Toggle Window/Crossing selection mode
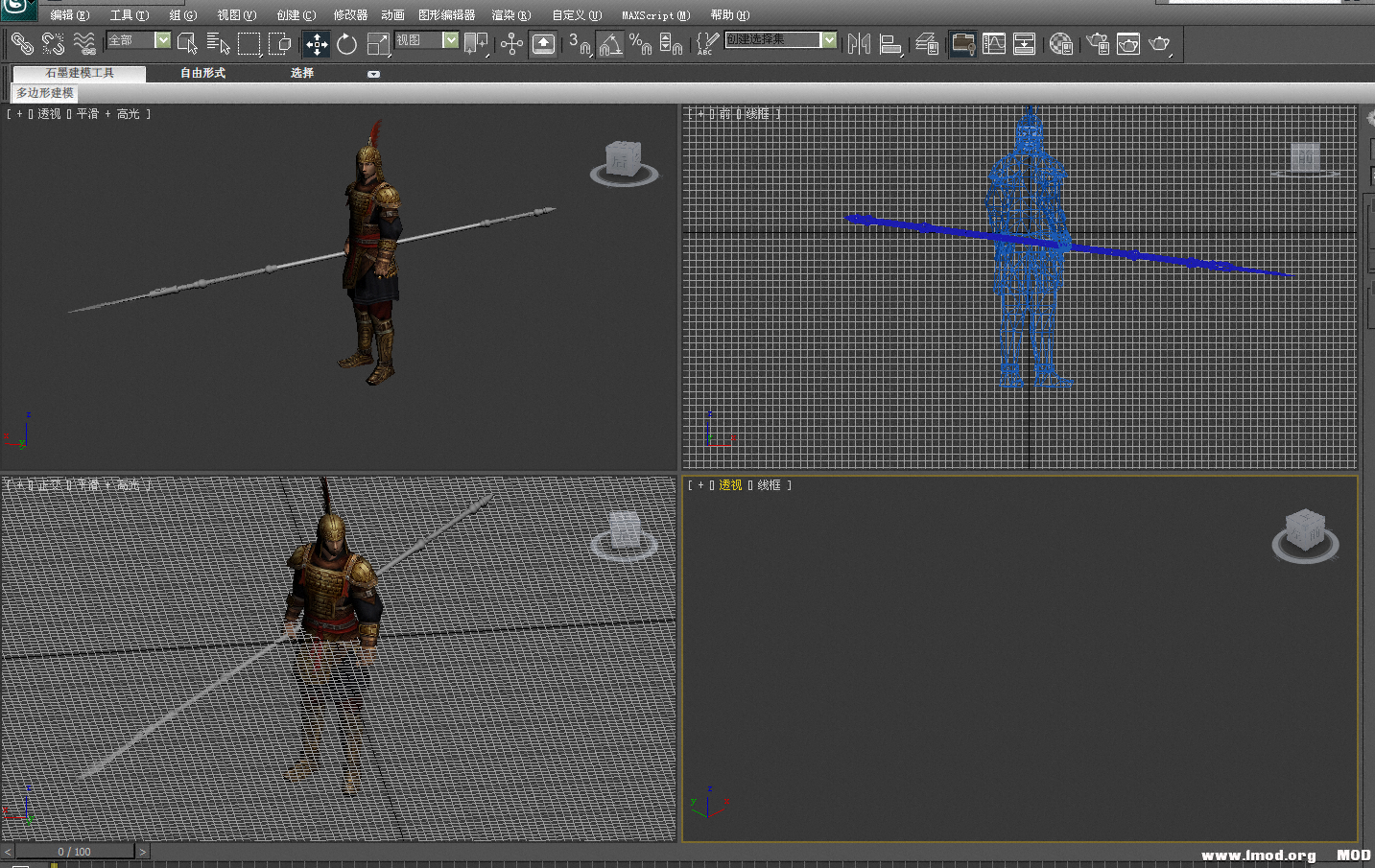1375x868 pixels. (x=279, y=44)
